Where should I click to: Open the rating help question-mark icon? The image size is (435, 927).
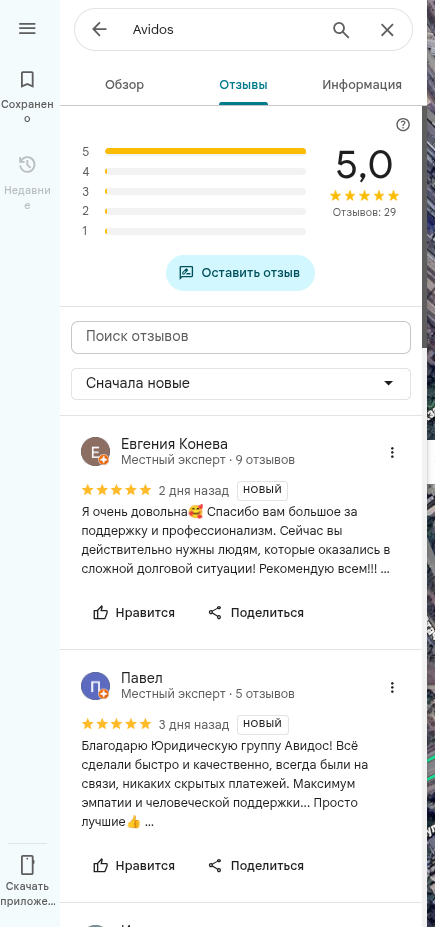coord(403,125)
